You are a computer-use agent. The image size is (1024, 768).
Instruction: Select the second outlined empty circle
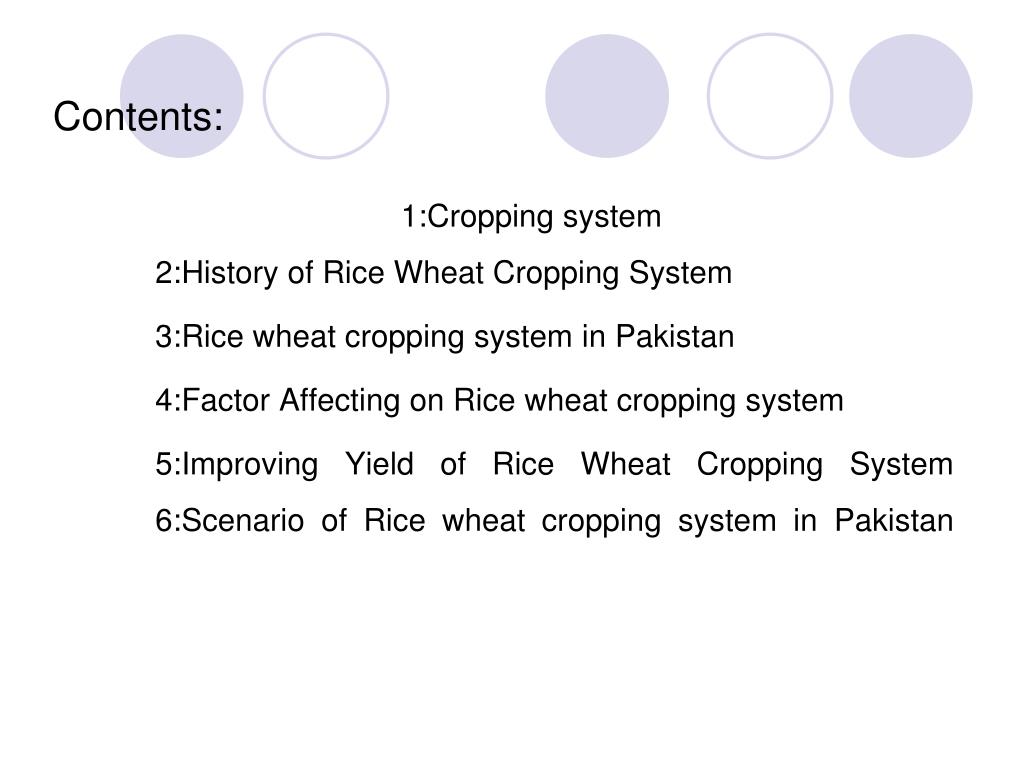(770, 96)
